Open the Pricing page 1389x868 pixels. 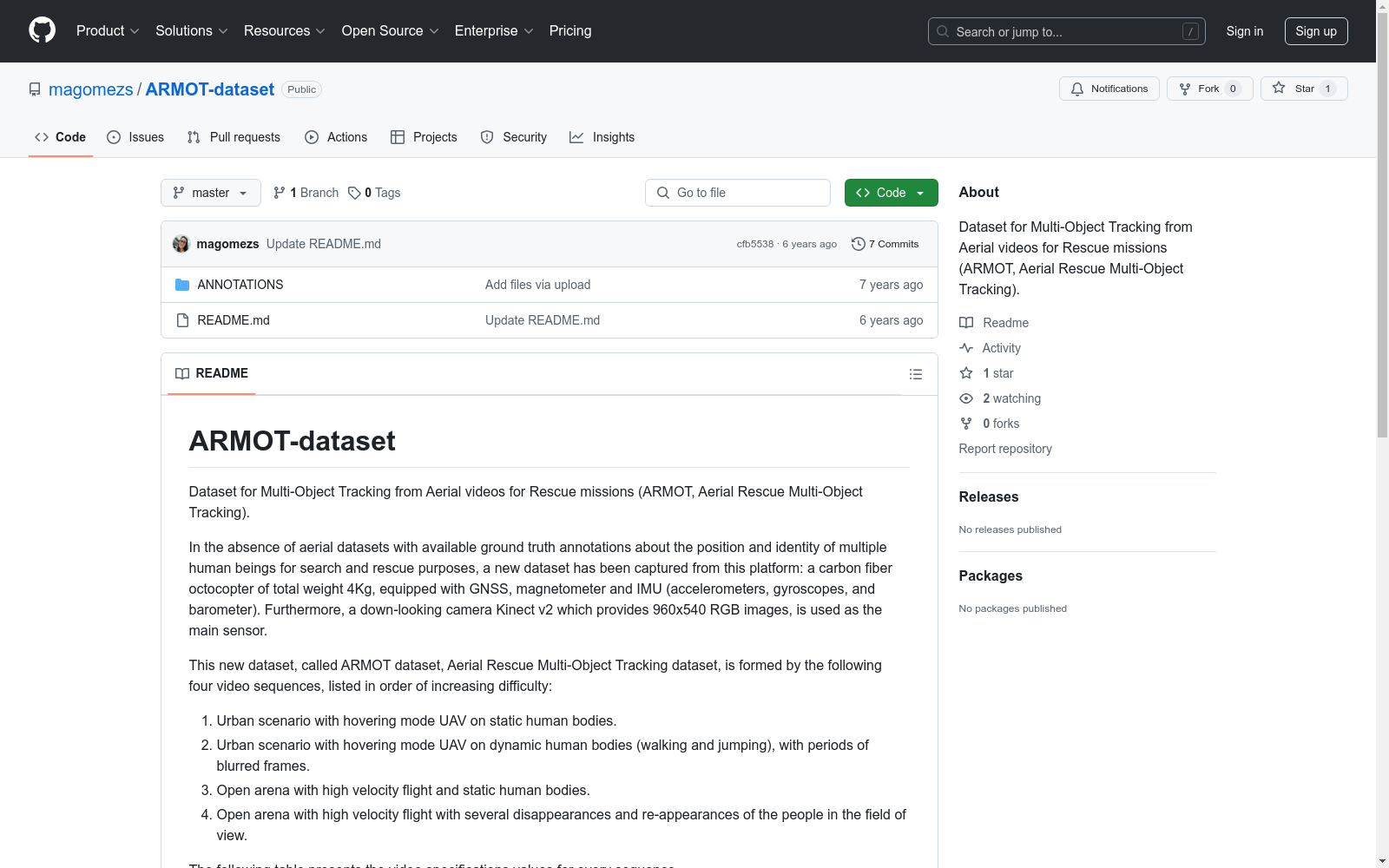(570, 31)
